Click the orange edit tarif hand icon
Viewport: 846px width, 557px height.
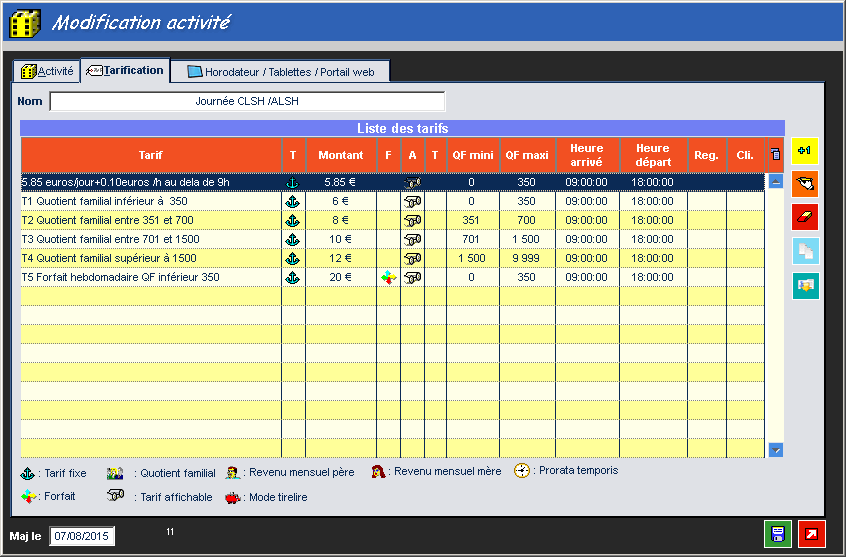click(804, 184)
